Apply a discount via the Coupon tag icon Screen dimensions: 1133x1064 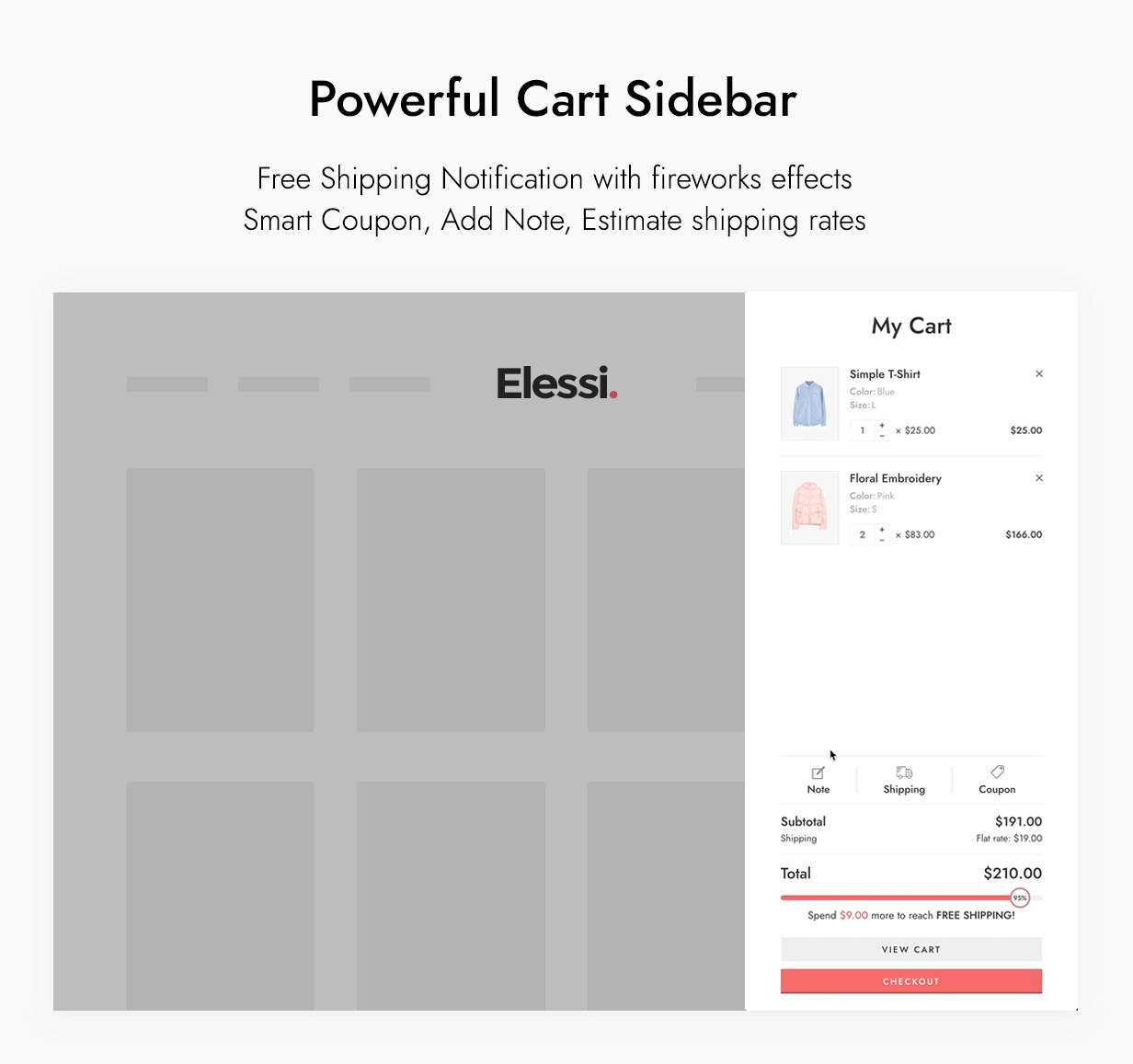pyautogui.click(x=997, y=772)
